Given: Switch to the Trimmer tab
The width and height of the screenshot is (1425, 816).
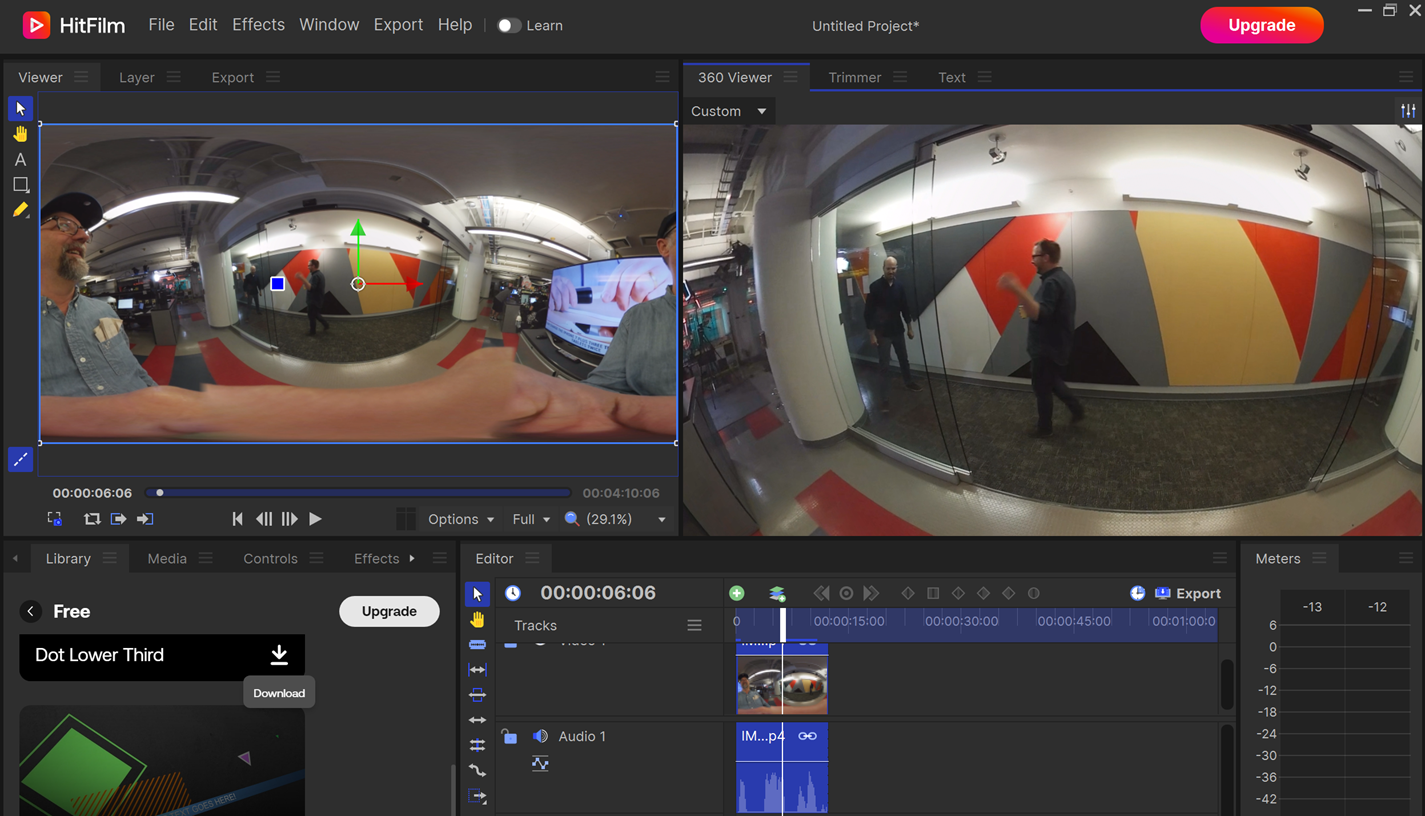Looking at the screenshot, I should pos(854,77).
